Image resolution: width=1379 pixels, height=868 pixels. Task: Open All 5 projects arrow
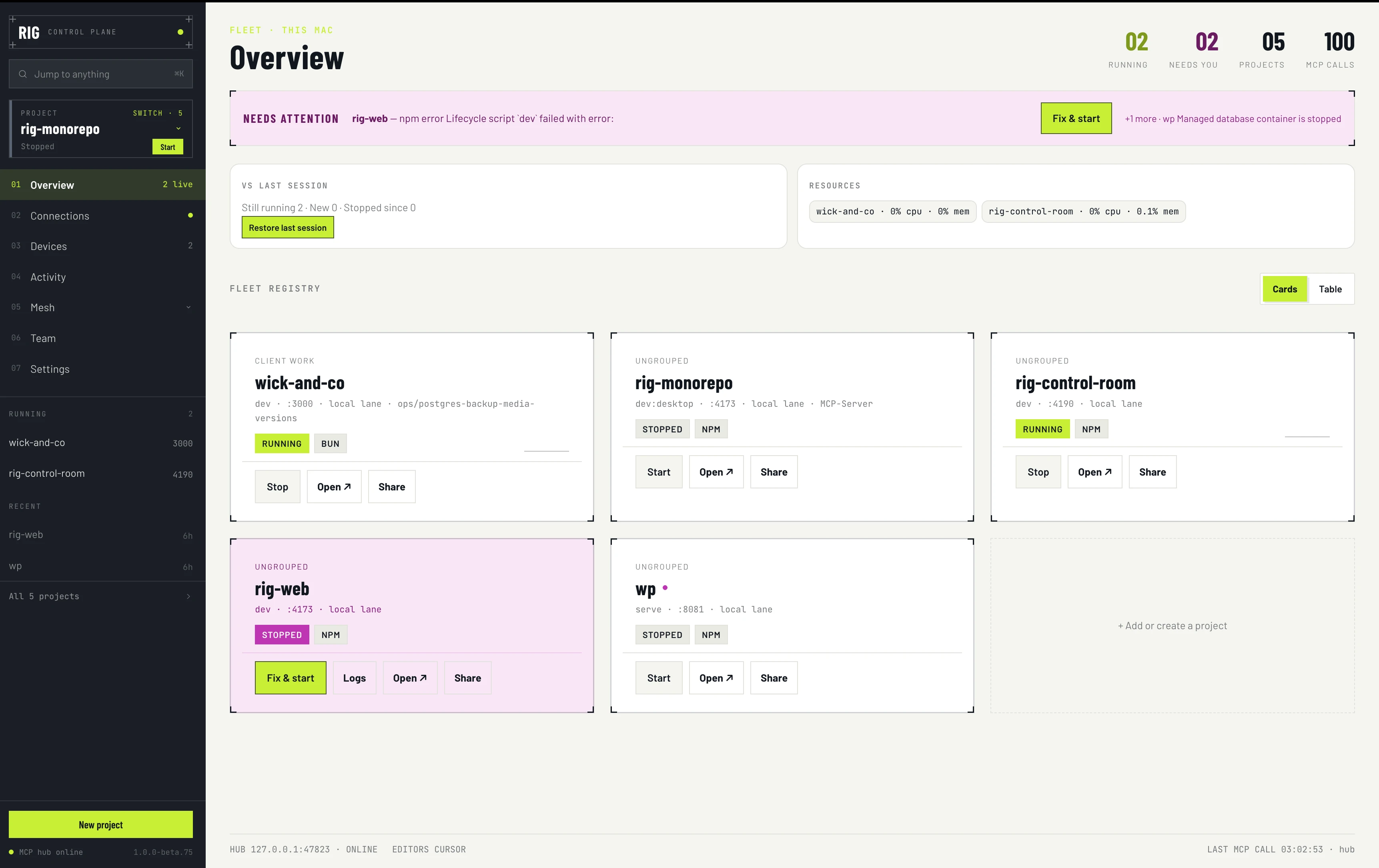point(188,597)
